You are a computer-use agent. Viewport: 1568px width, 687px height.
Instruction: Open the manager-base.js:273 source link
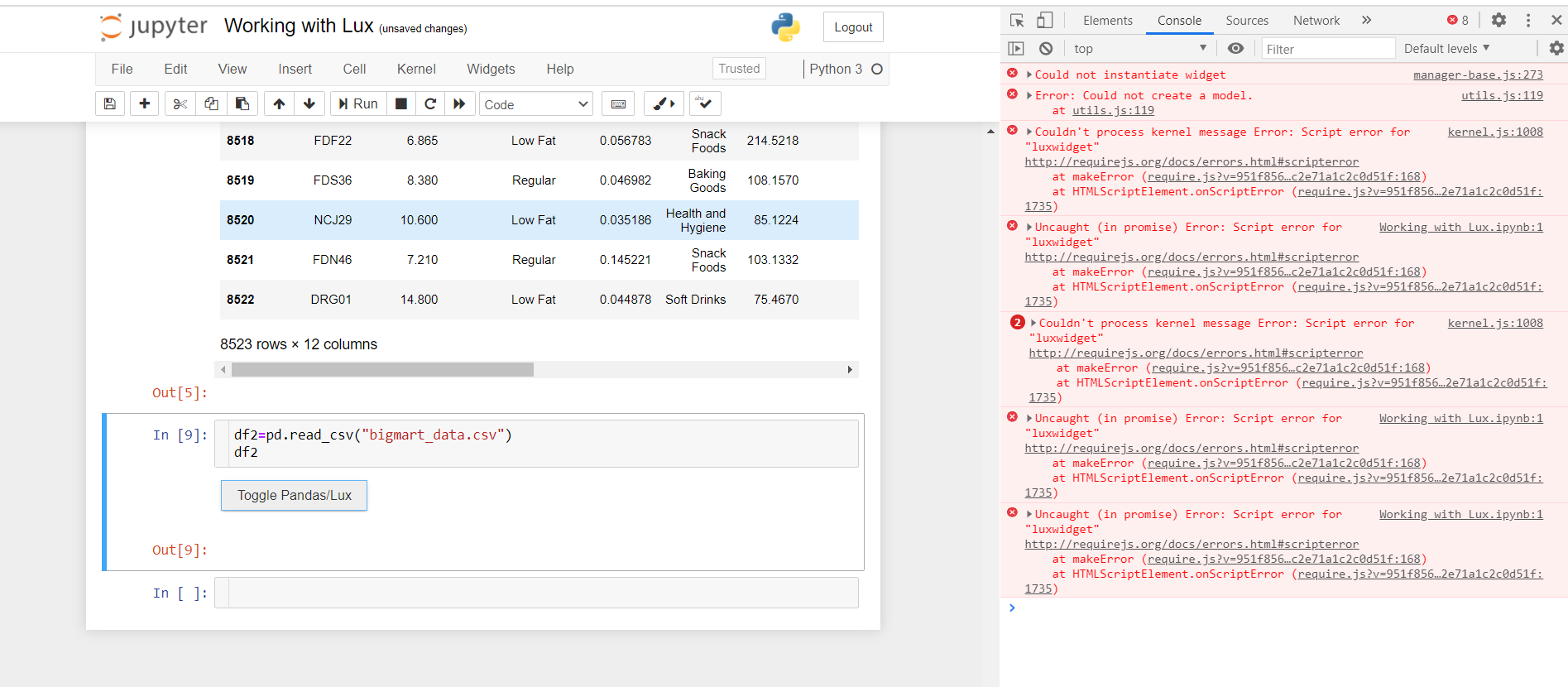(x=1478, y=74)
